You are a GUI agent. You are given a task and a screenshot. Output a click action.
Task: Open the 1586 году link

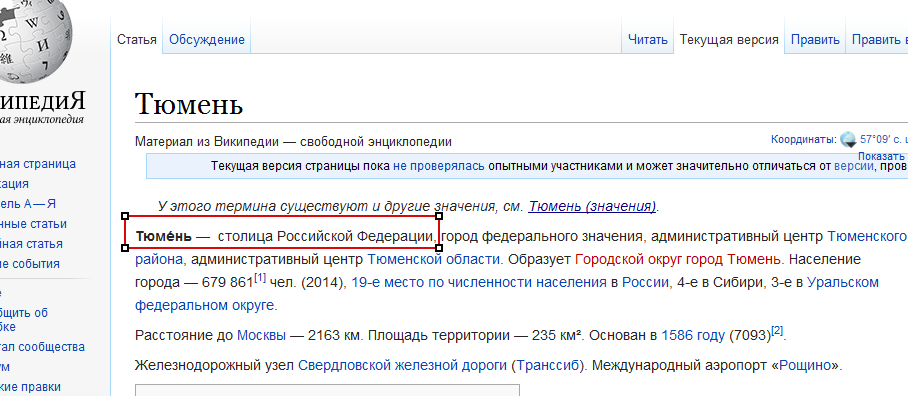[693, 335]
